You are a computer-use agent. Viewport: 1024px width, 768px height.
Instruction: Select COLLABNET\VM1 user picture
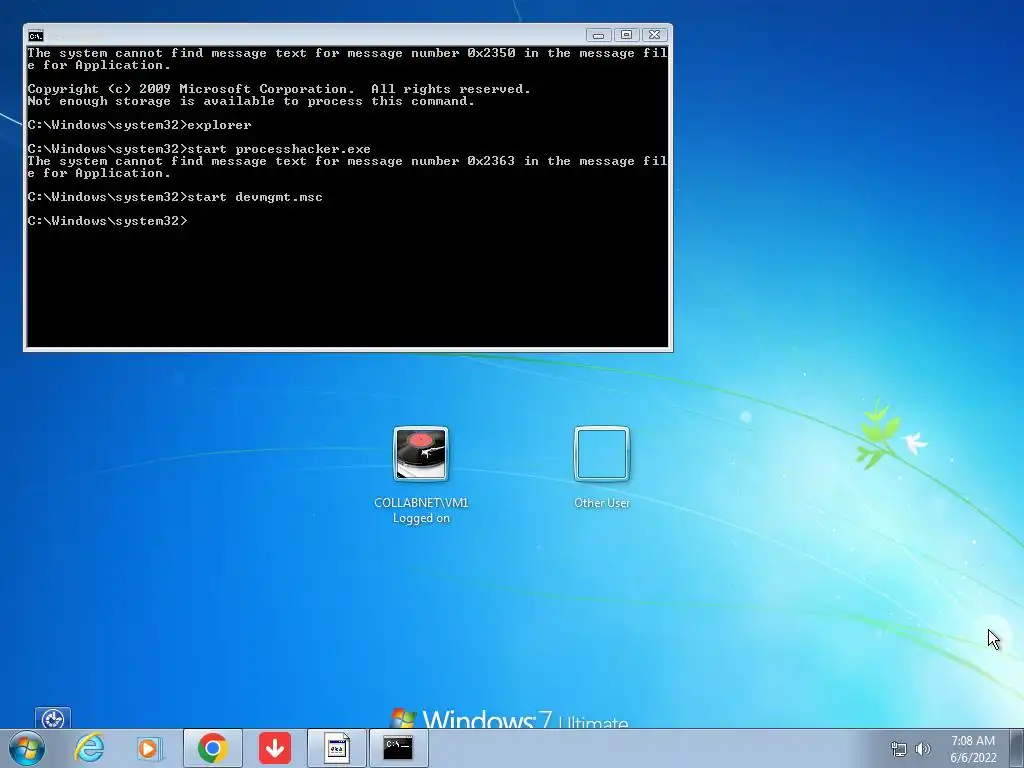421,454
